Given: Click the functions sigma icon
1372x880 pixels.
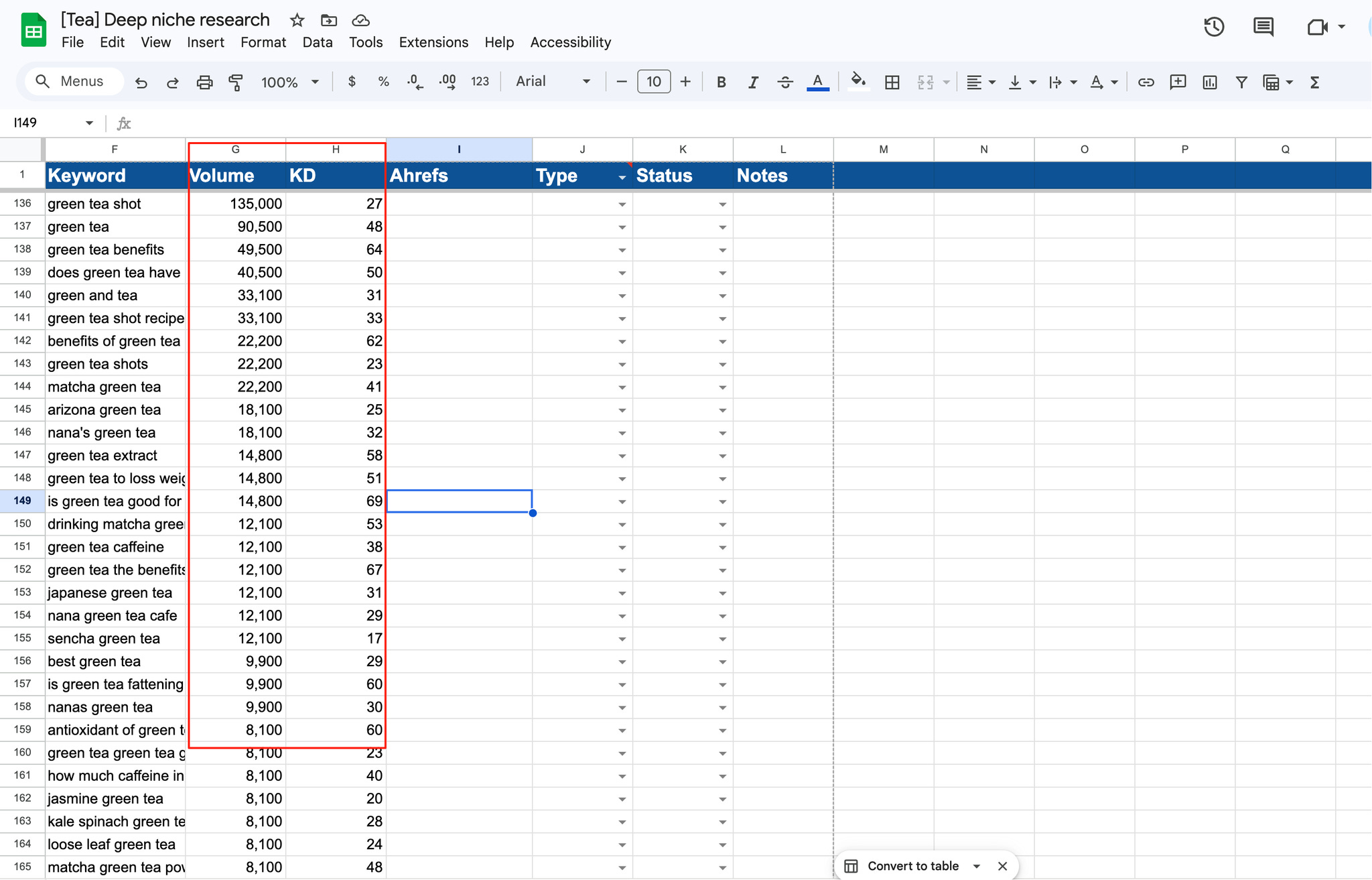Looking at the screenshot, I should tap(1314, 82).
